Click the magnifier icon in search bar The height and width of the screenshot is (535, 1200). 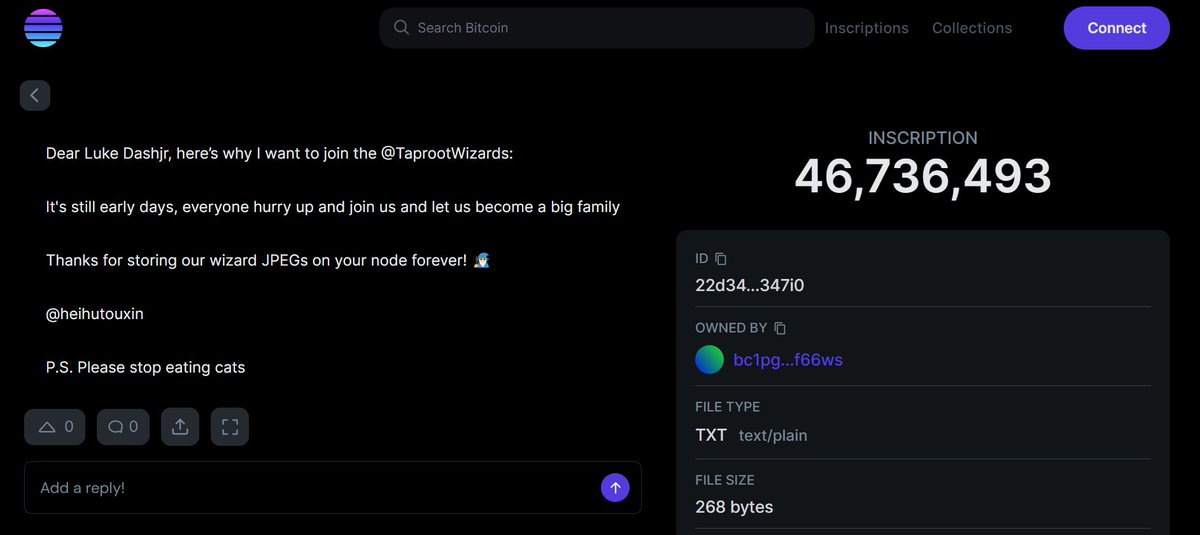[401, 28]
